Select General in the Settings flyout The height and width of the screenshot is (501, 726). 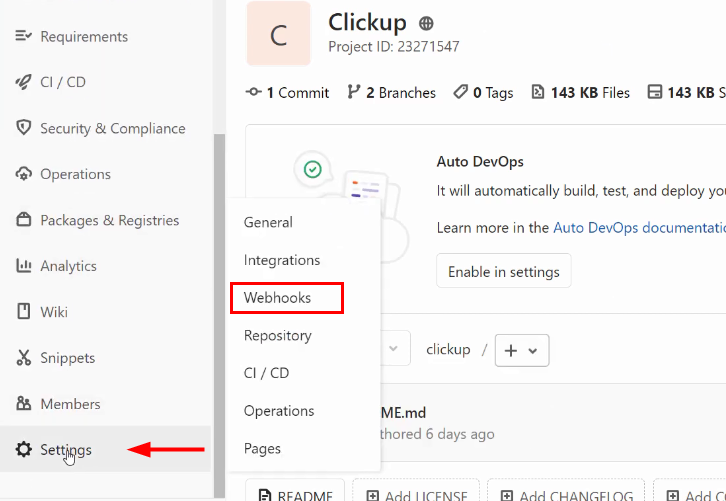coord(268,222)
